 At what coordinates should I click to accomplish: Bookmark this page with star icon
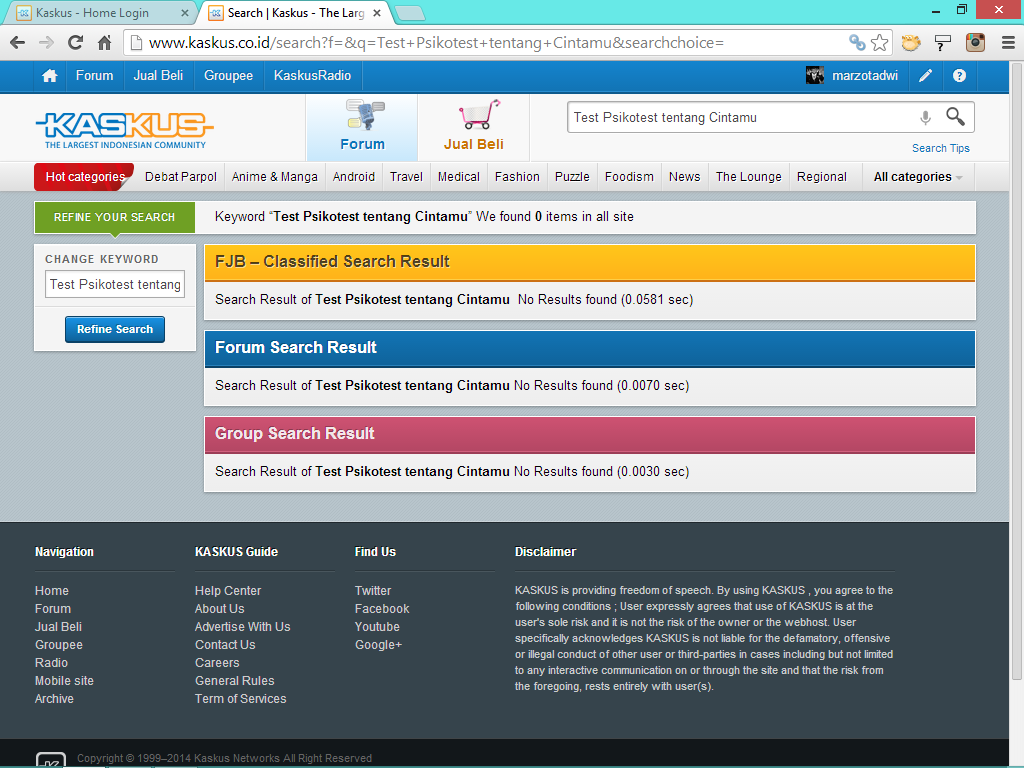[880, 43]
